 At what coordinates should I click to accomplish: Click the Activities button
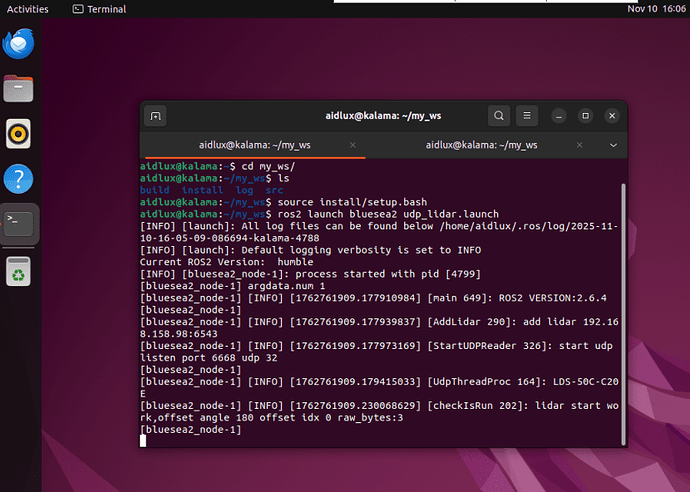(x=27, y=9)
